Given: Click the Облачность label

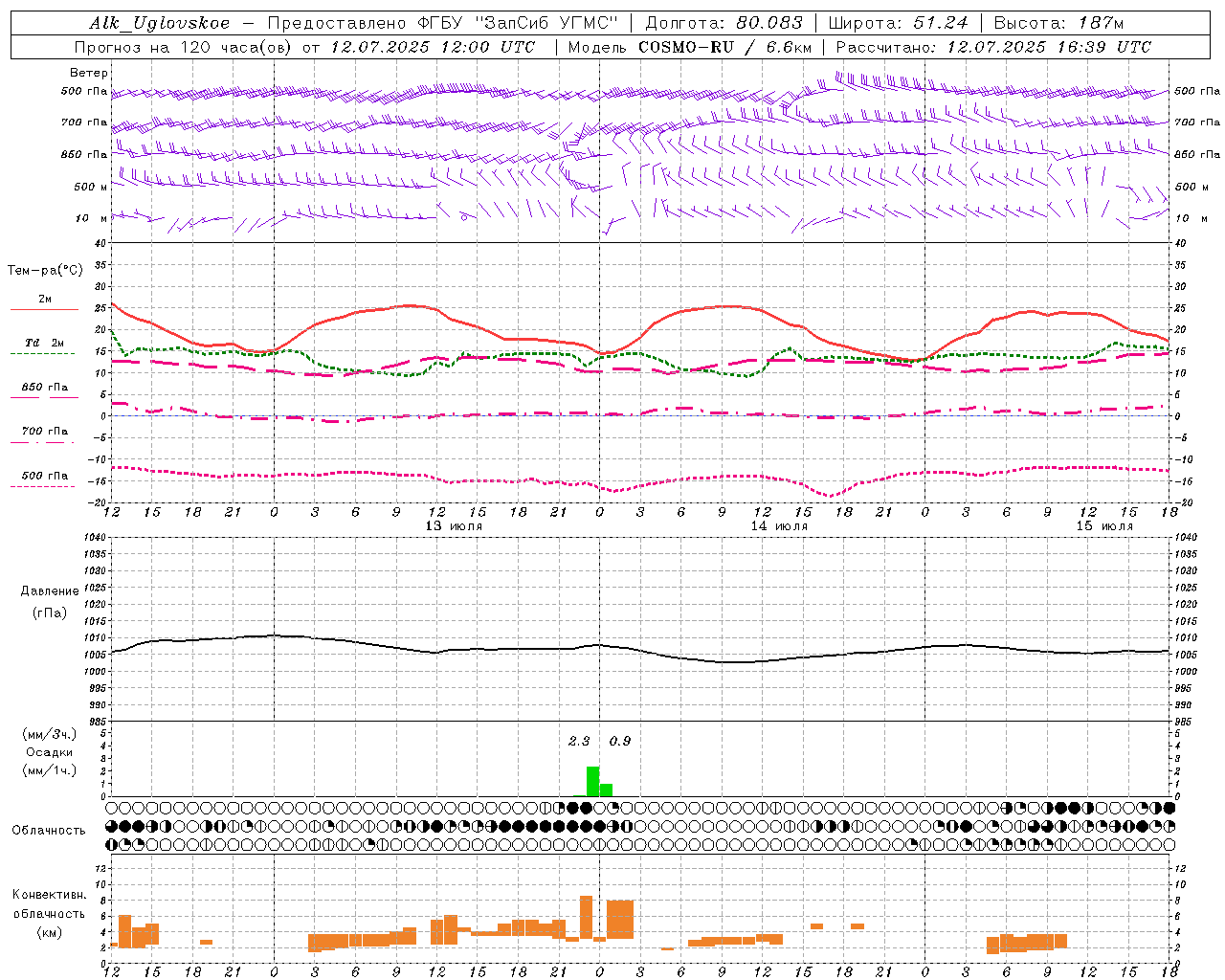Looking at the screenshot, I should coord(49,831).
